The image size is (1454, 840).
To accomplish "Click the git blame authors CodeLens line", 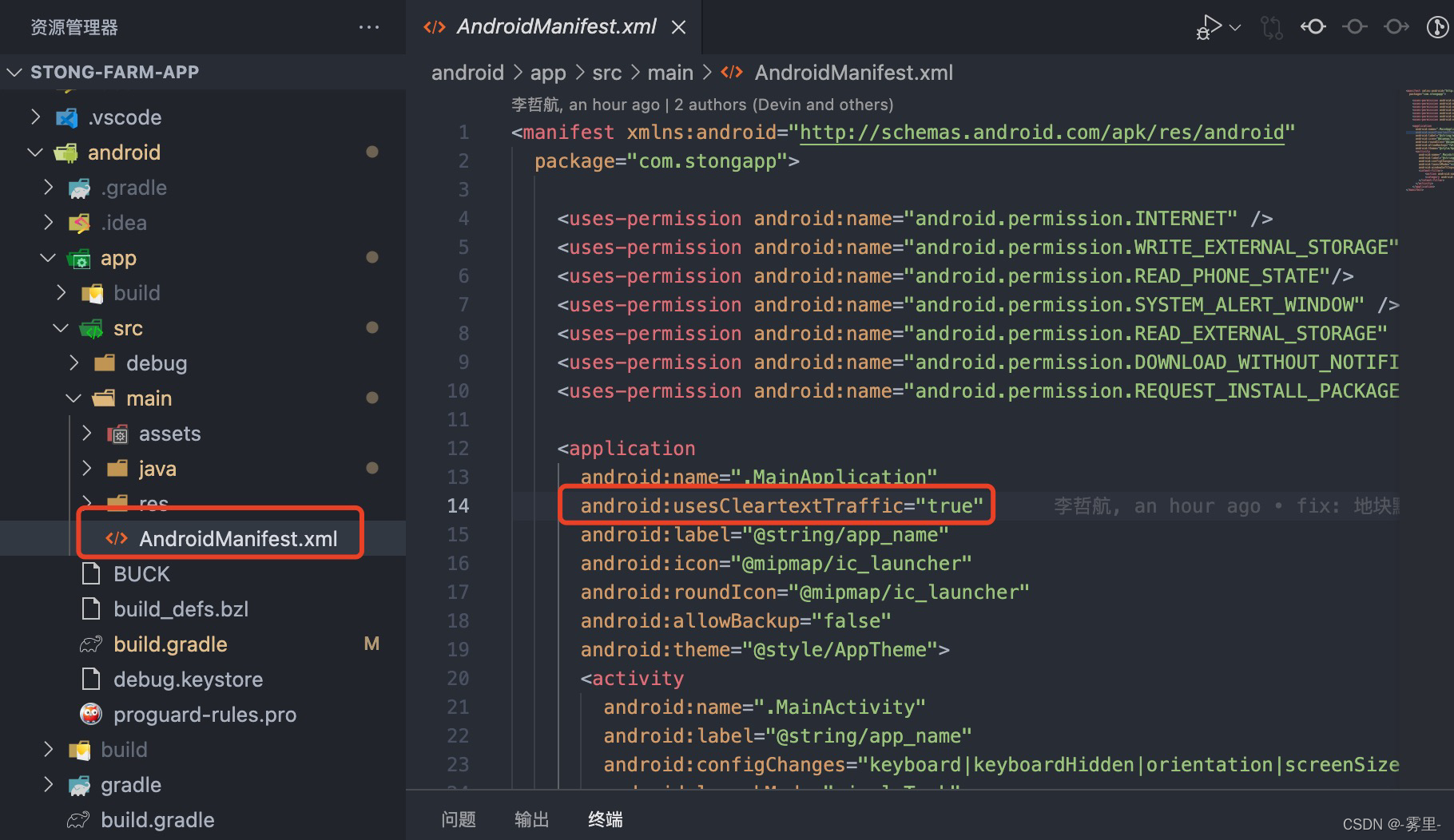I will [x=702, y=105].
